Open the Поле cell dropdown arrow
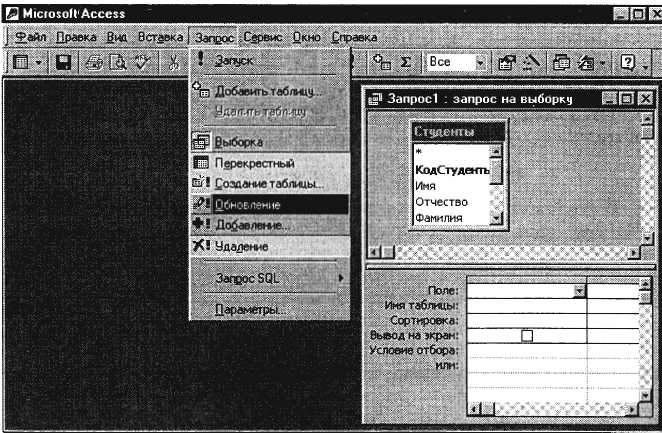This screenshot has height=433, width=662. point(579,291)
